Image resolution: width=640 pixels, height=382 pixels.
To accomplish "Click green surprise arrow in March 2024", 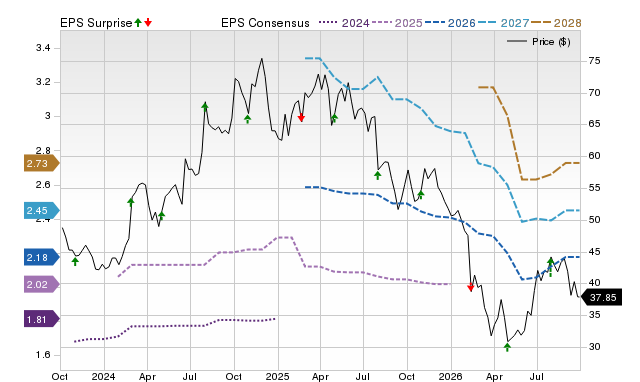I will [131, 202].
